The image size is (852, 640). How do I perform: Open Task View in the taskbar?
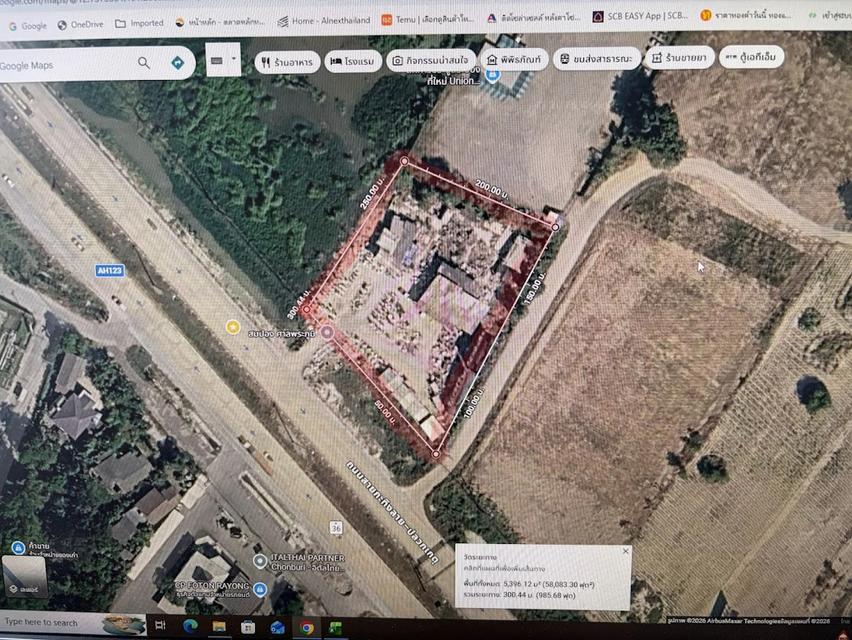pos(160,625)
